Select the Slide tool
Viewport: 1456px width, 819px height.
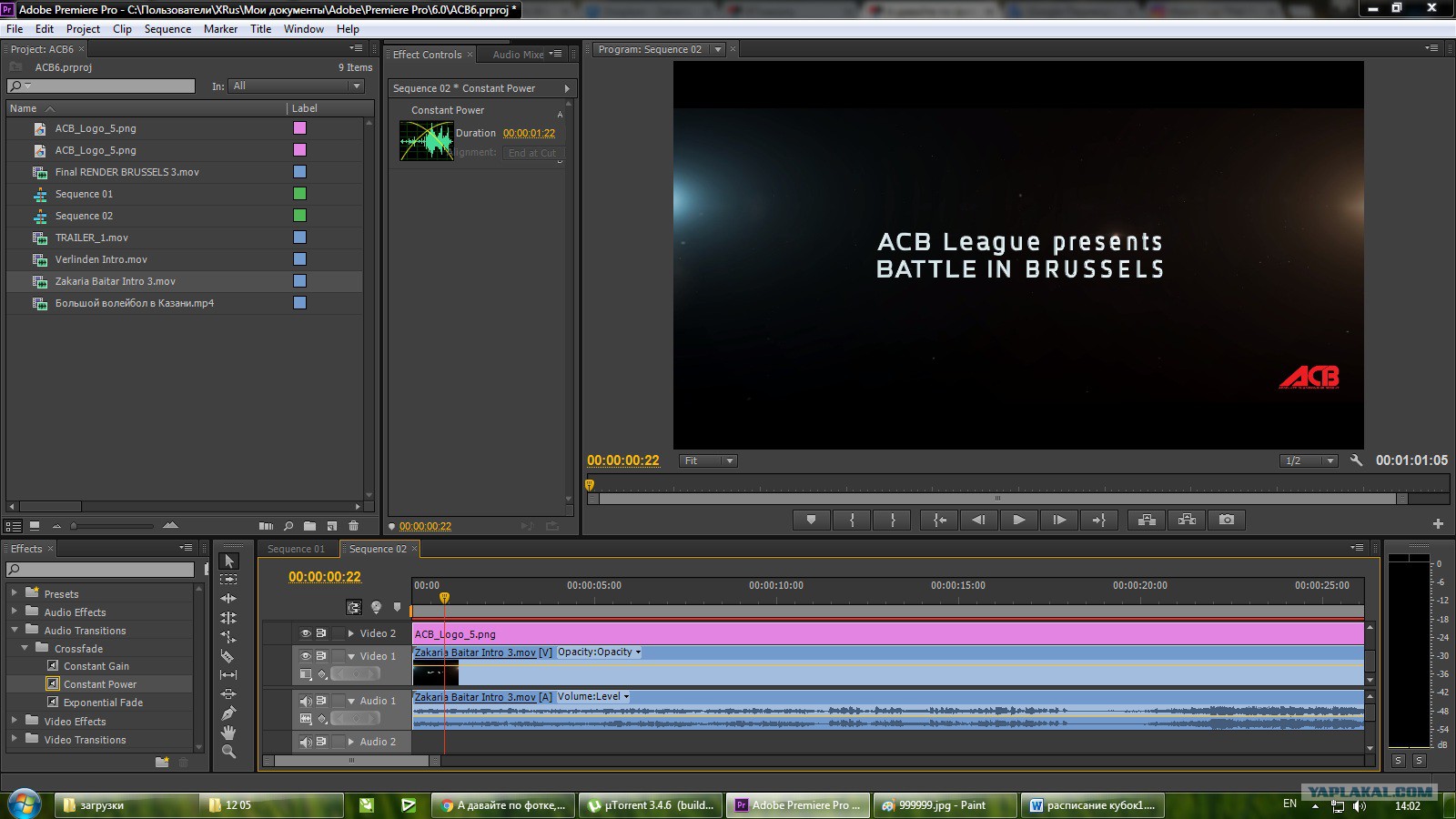pos(228,694)
